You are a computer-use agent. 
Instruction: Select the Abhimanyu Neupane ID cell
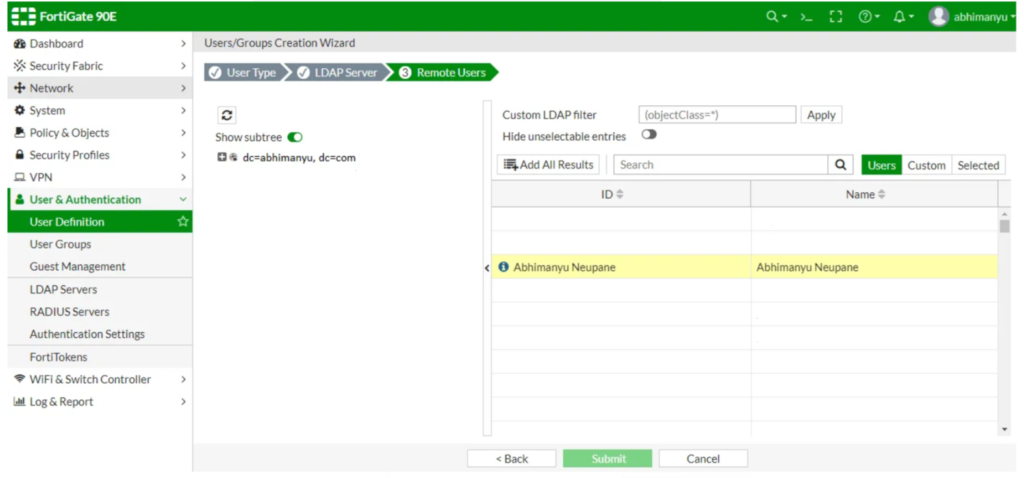click(621, 267)
